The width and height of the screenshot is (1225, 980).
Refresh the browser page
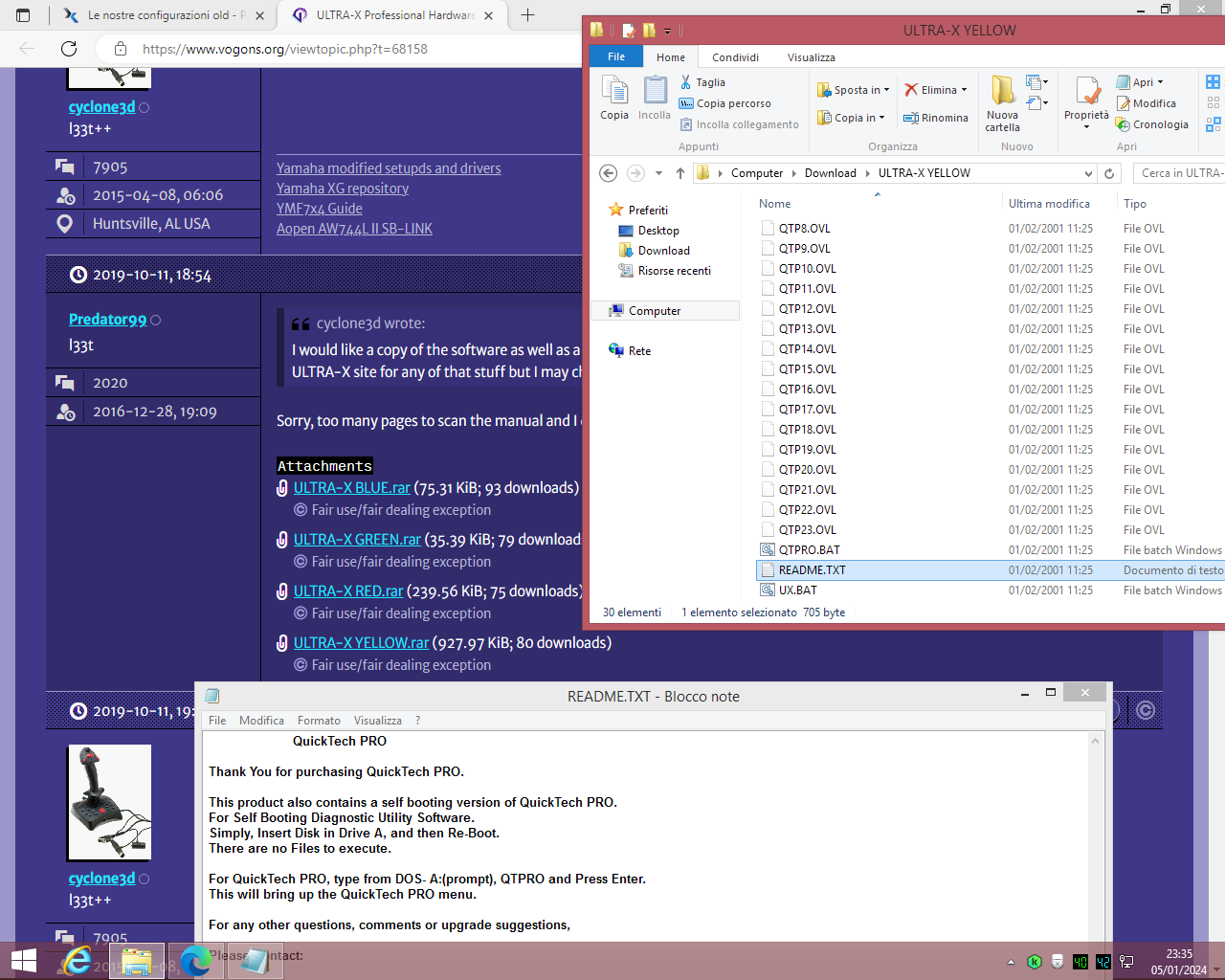click(x=69, y=49)
